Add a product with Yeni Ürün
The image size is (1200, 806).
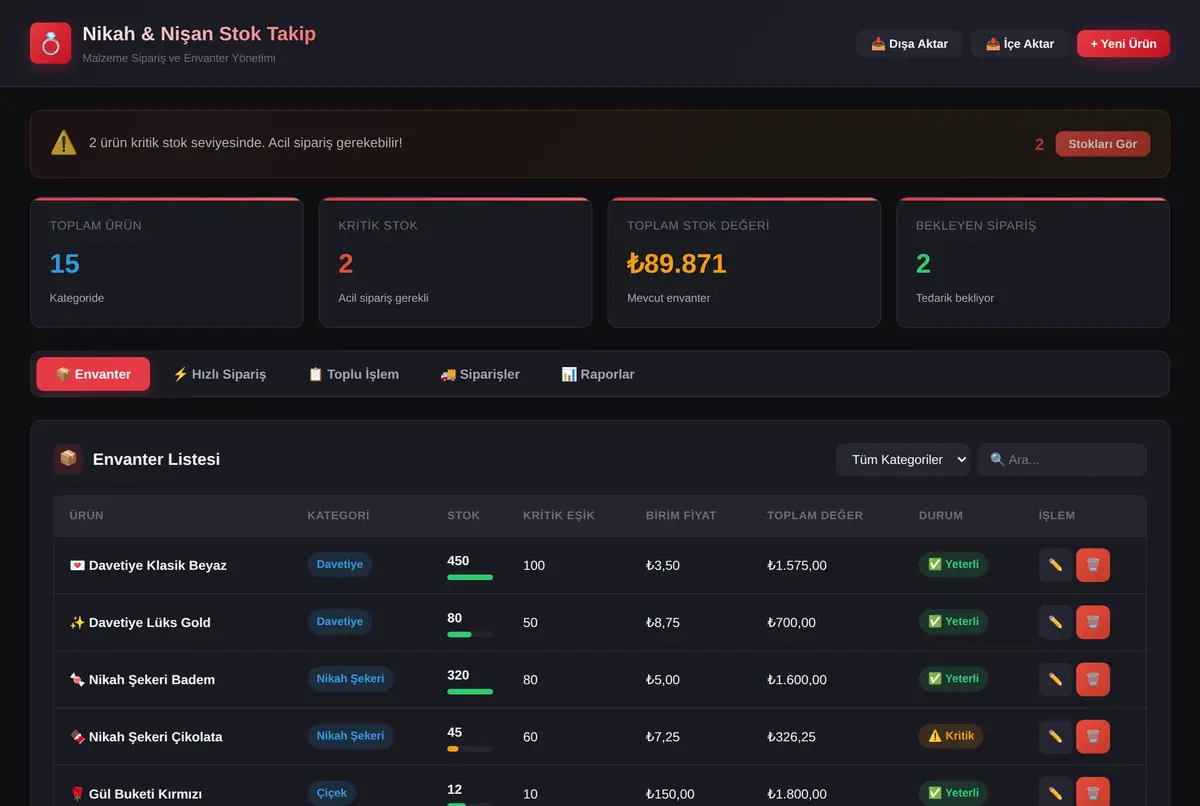[x=1123, y=44]
